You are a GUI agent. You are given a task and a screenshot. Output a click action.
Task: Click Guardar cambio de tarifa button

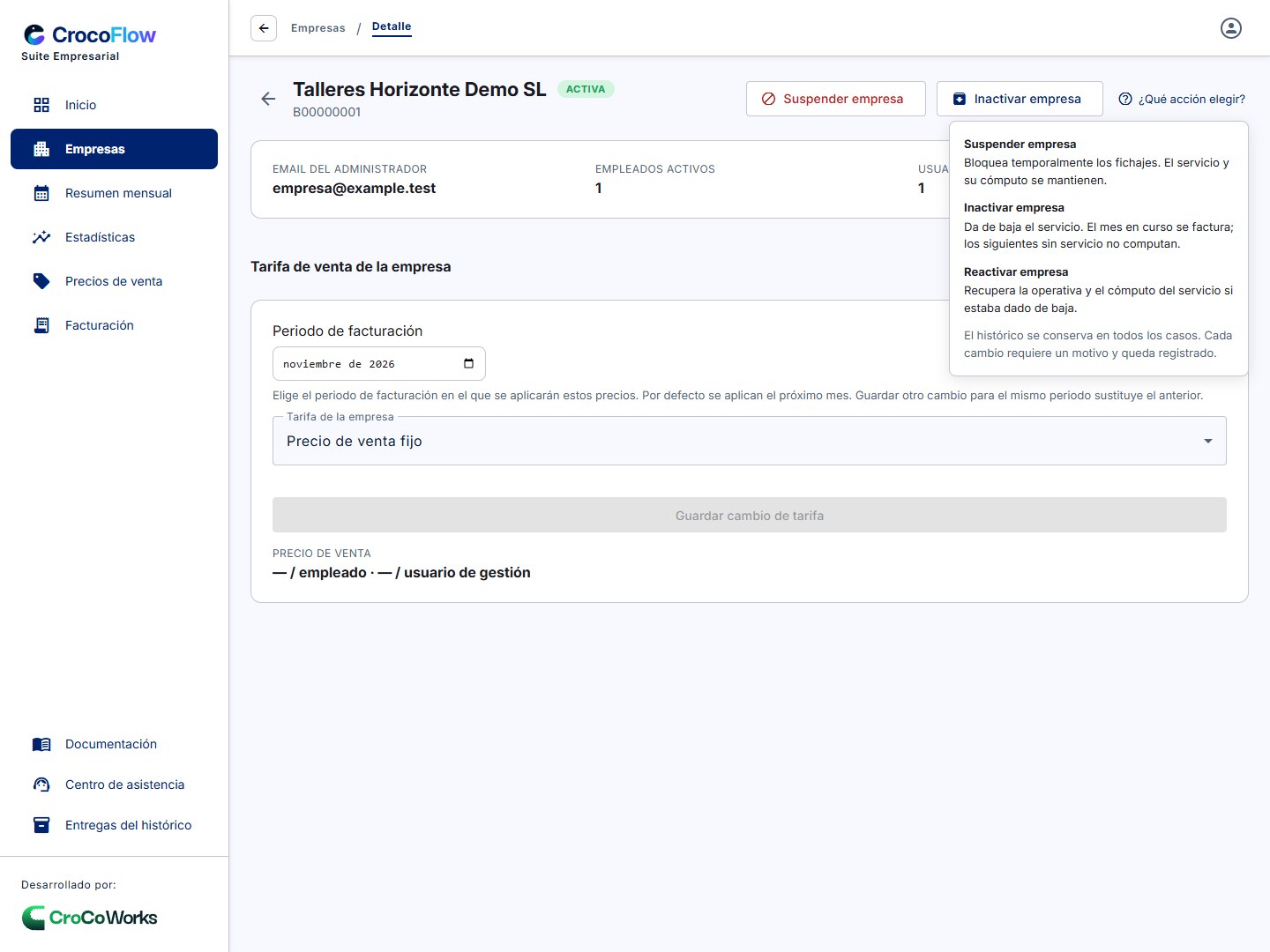click(750, 515)
